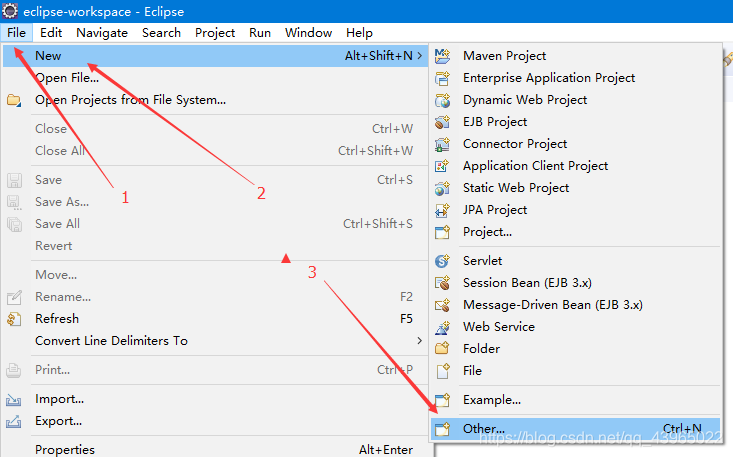The height and width of the screenshot is (457, 733).
Task: Open the Search menu
Action: point(161,33)
